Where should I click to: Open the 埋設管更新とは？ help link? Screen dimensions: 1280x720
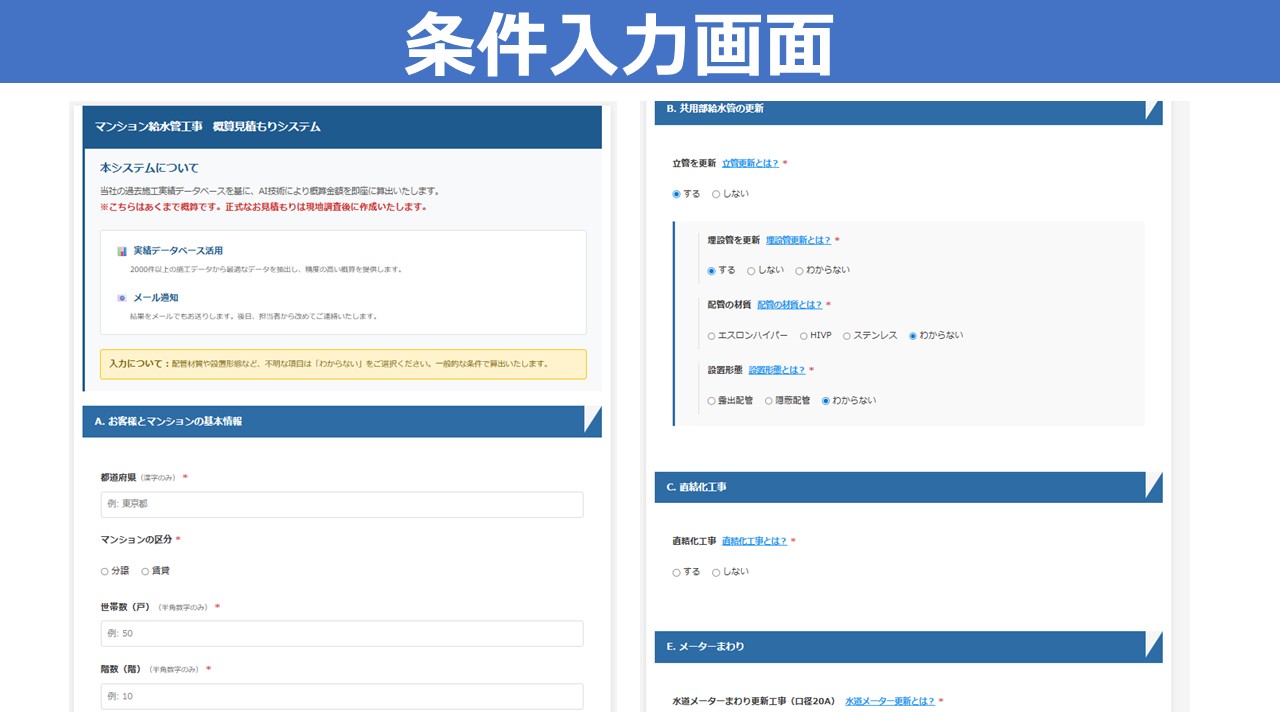(798, 240)
